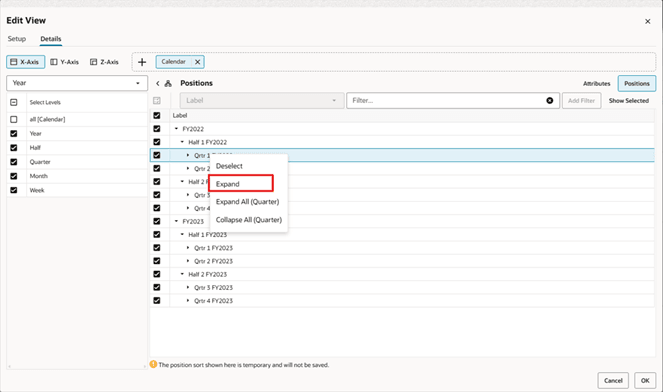The image size is (663, 392).
Task: Uncheck the Half 1 FY2023 row checkbox
Action: (x=157, y=234)
